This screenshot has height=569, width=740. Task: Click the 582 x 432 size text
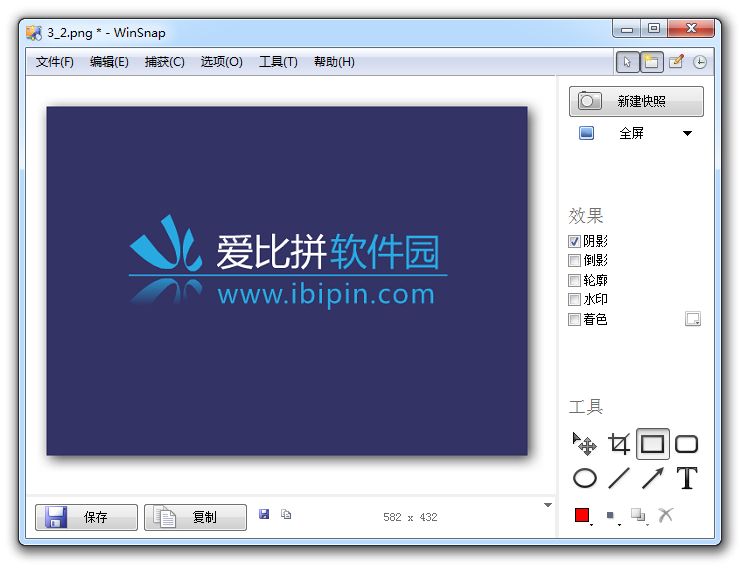pos(410,517)
